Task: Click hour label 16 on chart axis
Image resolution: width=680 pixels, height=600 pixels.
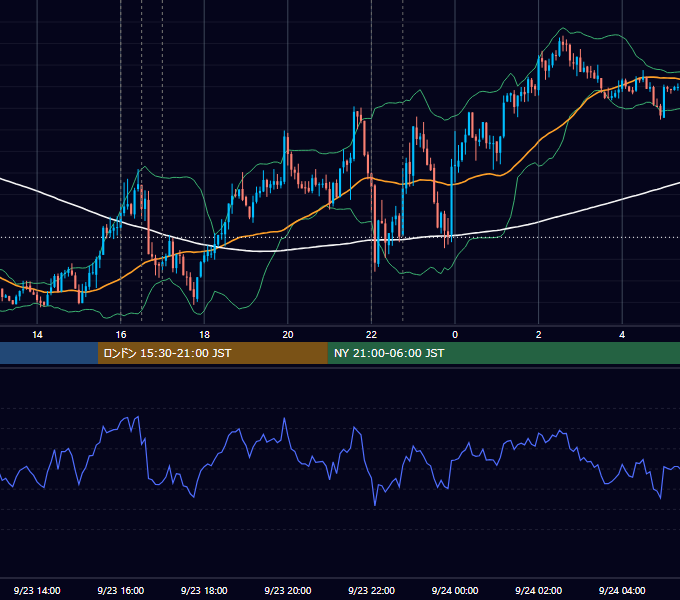Action: point(121,335)
